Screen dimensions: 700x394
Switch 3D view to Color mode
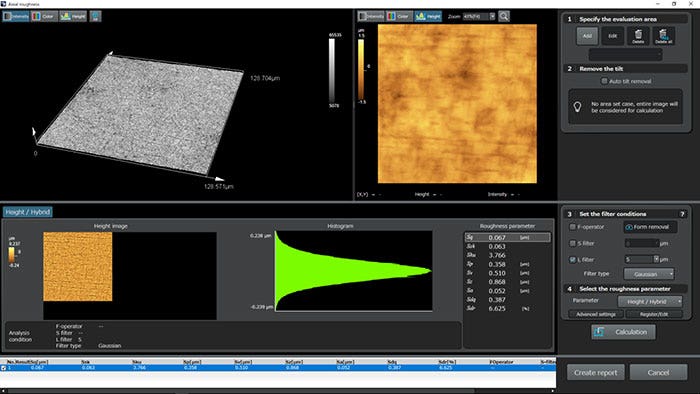[x=44, y=17]
